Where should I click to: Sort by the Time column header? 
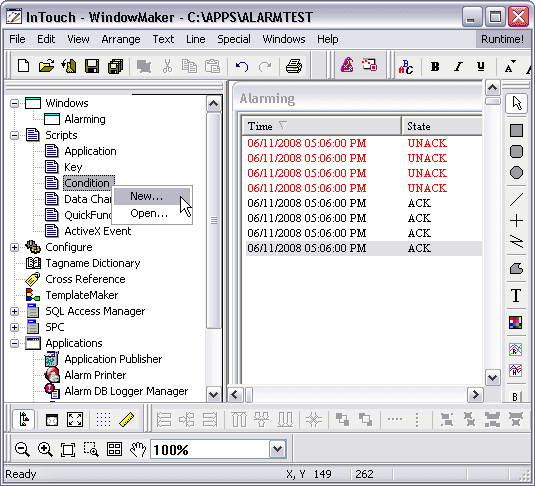(x=321, y=126)
